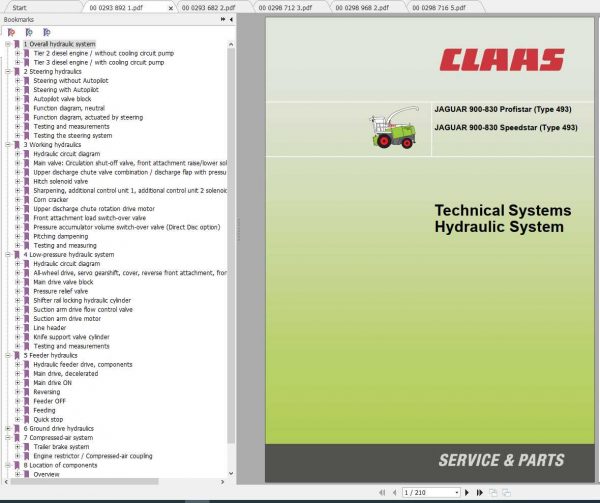Image resolution: width=600 pixels, height=503 pixels.
Task: Select the Reversing bookmark
Action: (x=46, y=392)
